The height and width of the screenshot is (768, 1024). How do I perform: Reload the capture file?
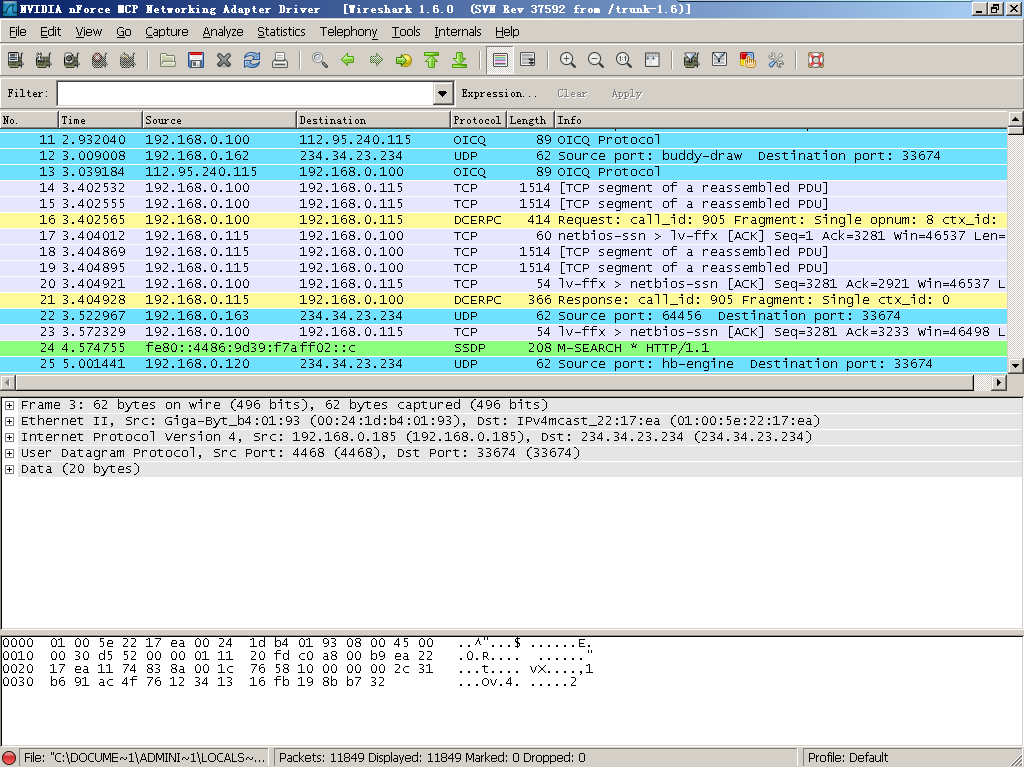tap(252, 60)
